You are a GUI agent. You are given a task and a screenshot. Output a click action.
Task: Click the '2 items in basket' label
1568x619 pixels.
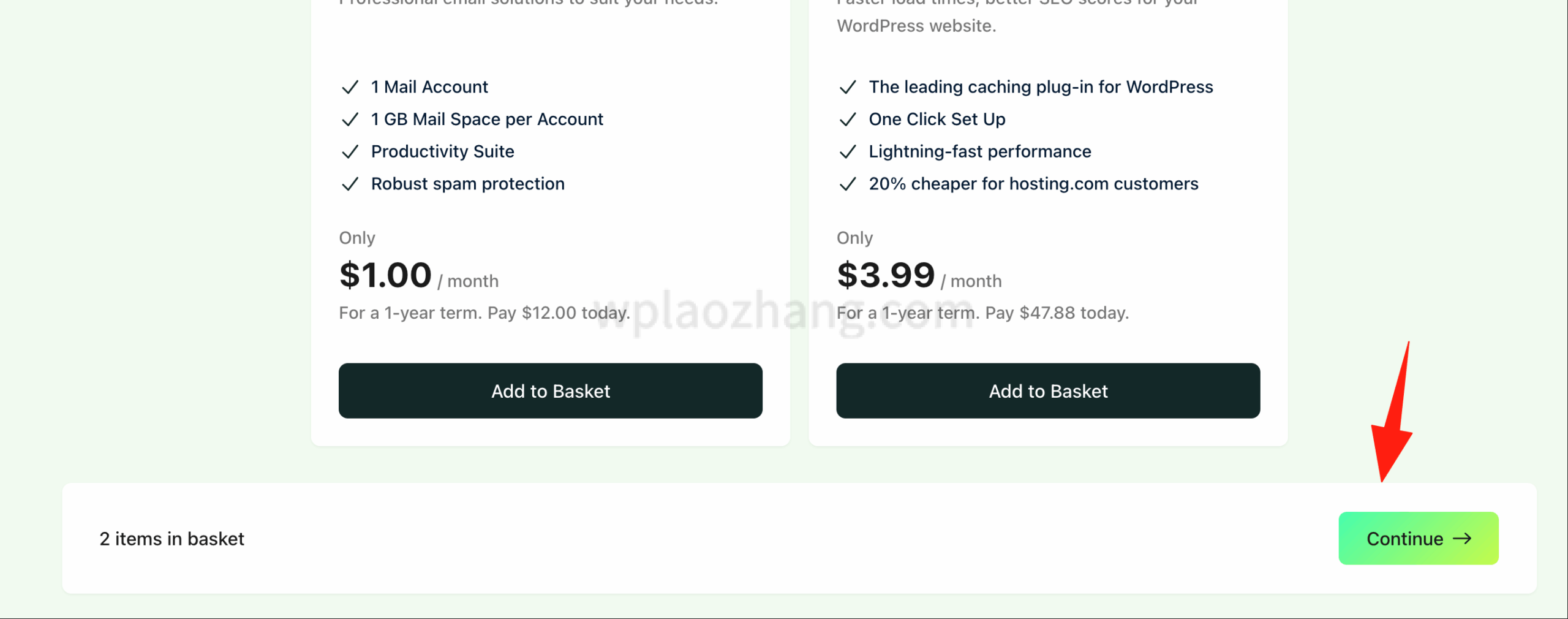171,539
